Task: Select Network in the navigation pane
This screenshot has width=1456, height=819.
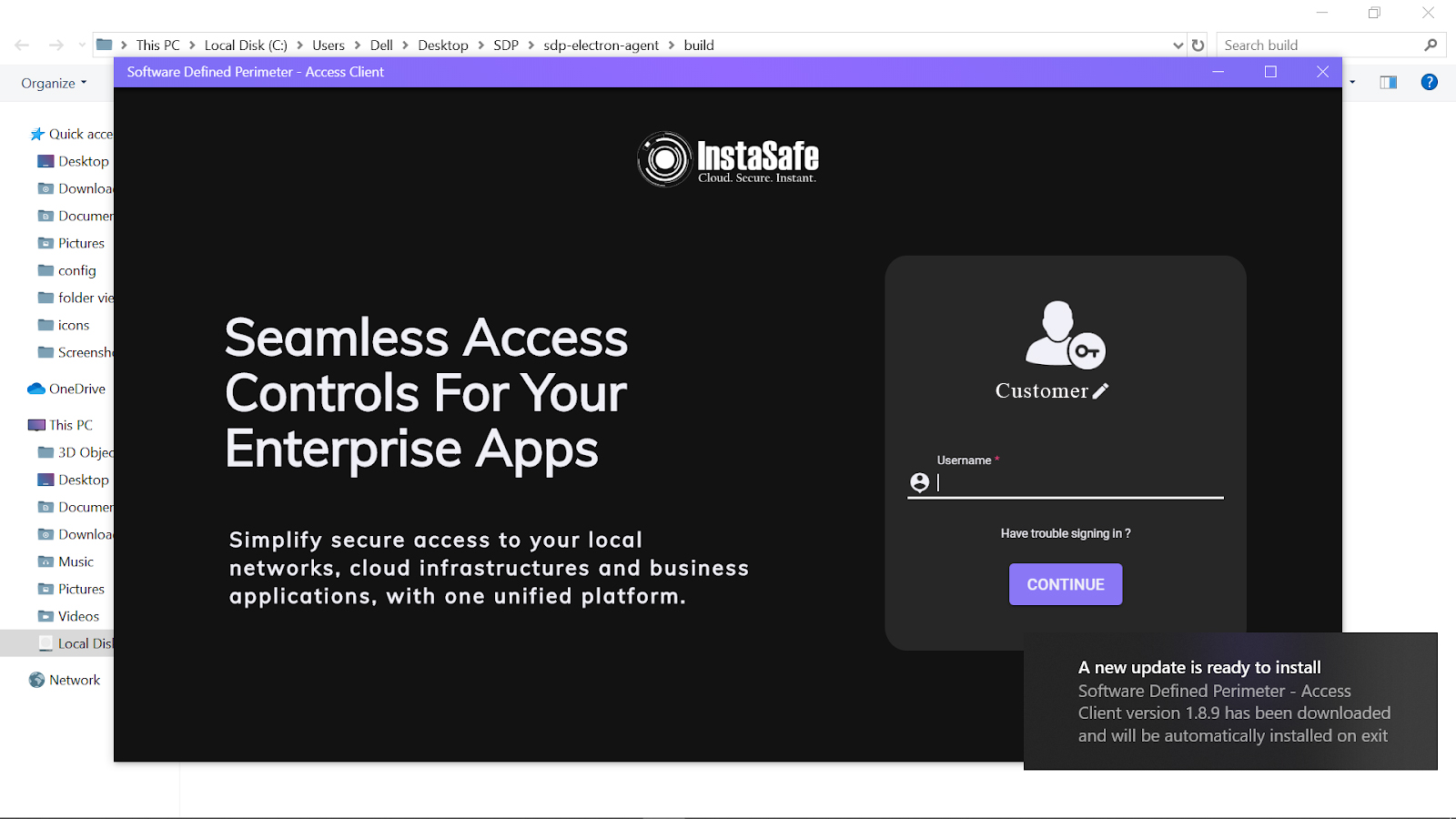Action: (64, 680)
